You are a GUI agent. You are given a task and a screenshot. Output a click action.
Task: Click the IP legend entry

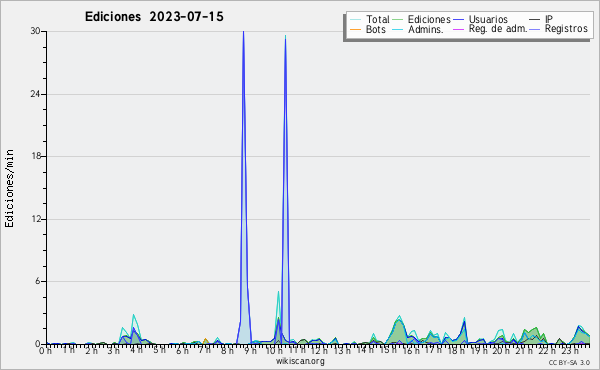541,19
